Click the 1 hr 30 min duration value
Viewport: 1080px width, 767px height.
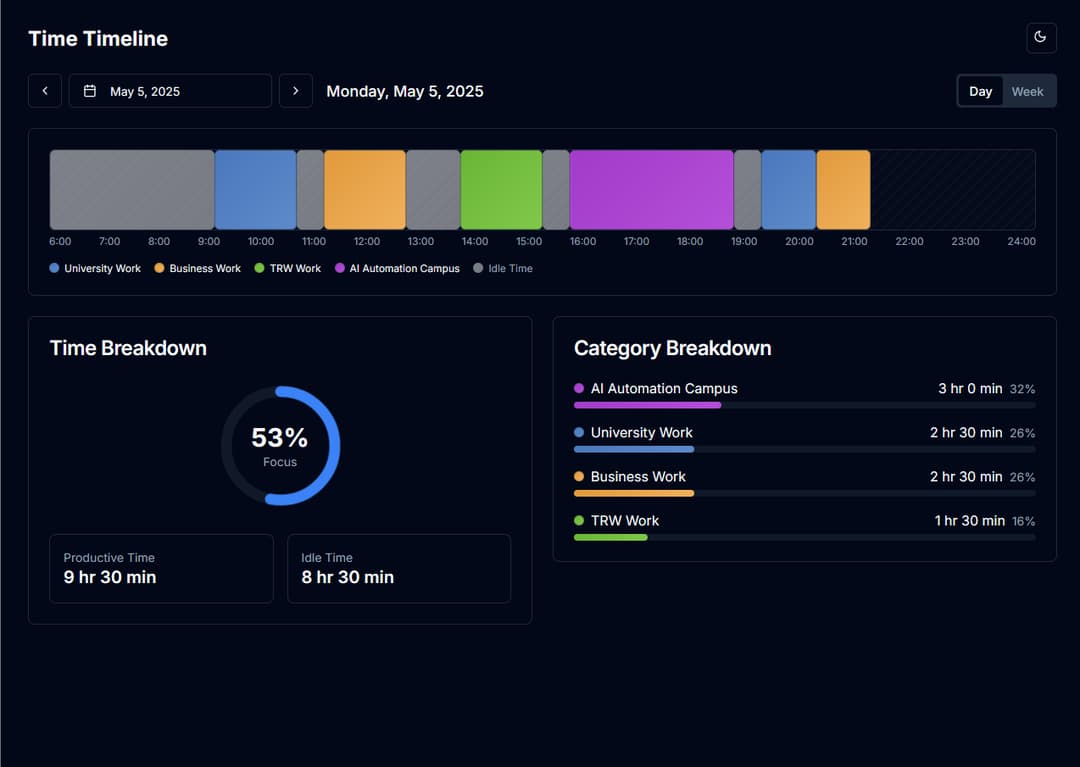tap(969, 521)
